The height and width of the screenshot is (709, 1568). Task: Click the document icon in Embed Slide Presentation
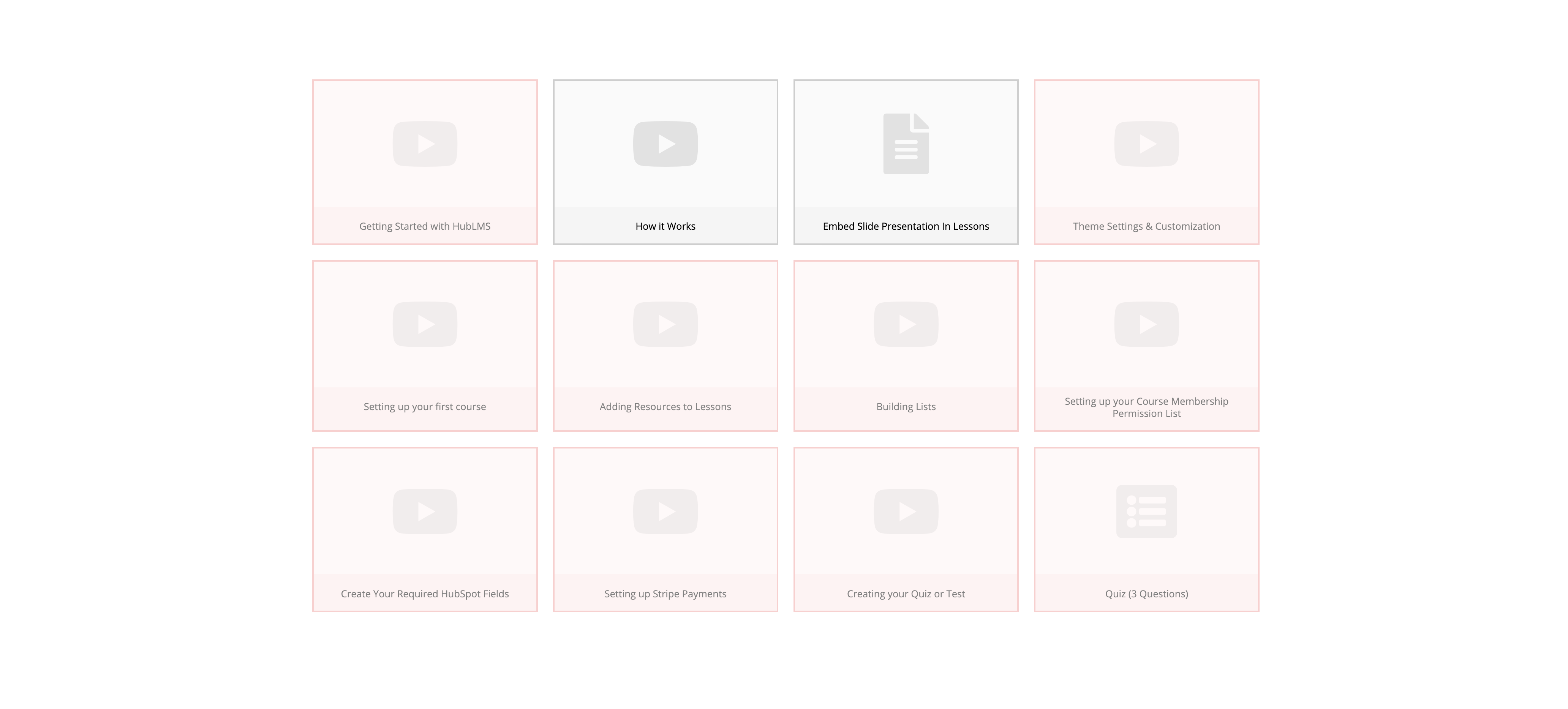point(906,144)
